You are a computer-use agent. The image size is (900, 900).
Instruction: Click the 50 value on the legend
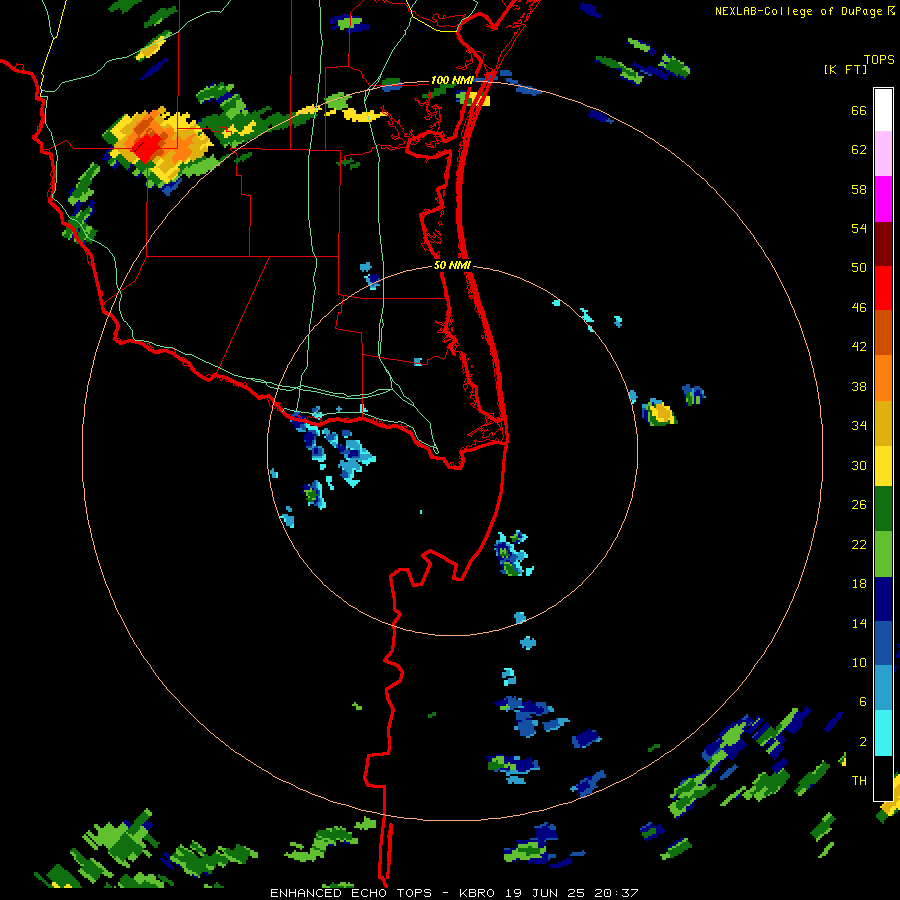click(x=859, y=268)
